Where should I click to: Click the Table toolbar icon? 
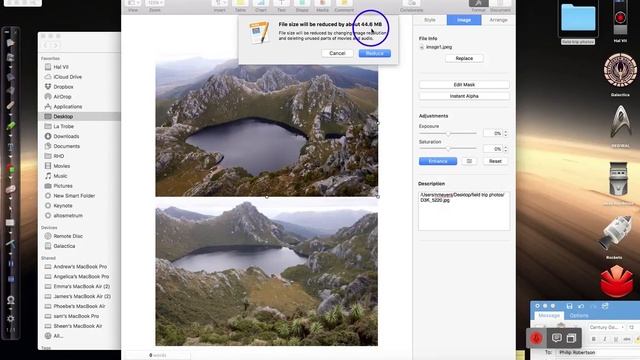240,5
